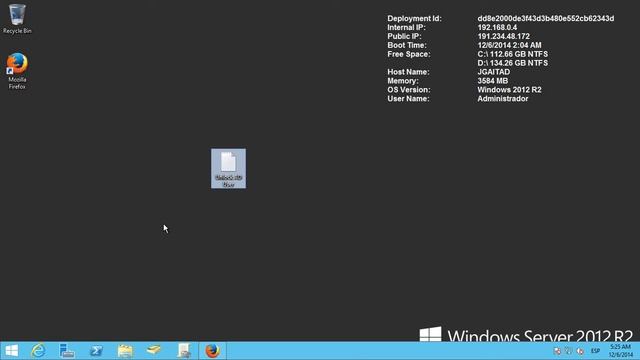Select the Mozilla Firefox desktop shortcut
Screen dimensions: 640x360
17,71
